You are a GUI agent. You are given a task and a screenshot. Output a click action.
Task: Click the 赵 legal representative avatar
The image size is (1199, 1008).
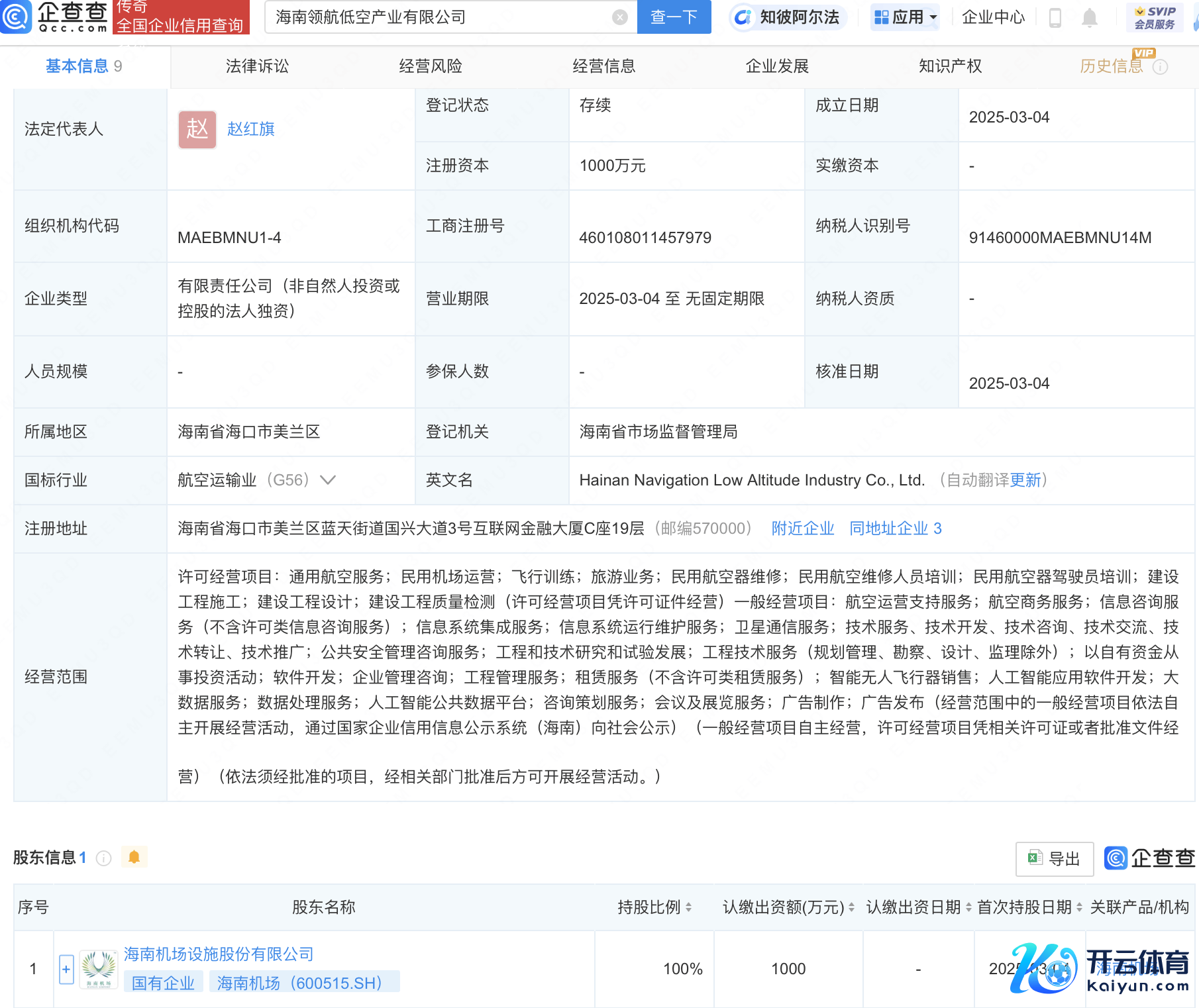[x=197, y=129]
